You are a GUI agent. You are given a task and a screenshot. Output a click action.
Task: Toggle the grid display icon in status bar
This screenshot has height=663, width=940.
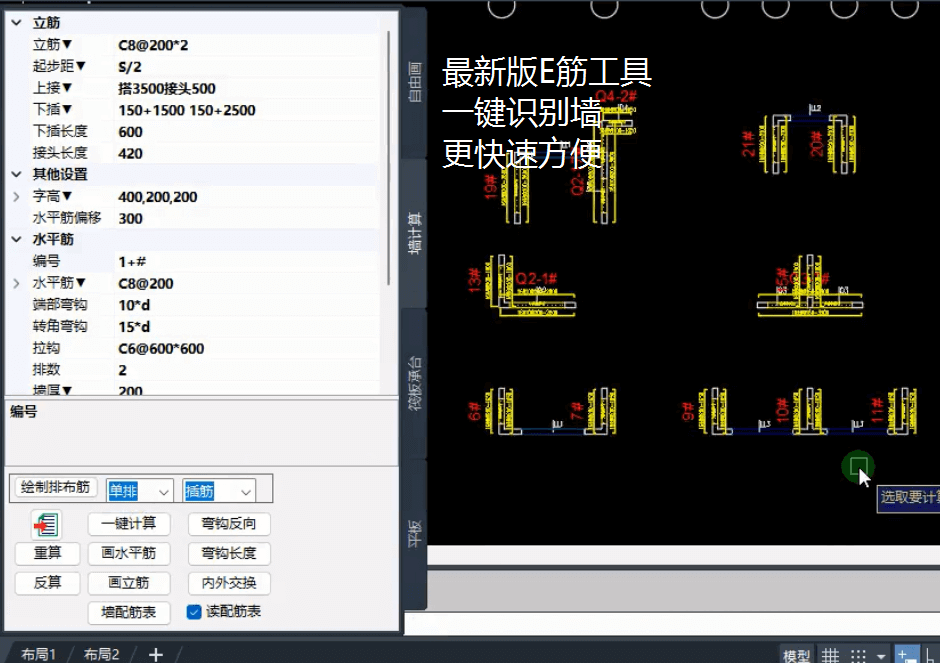(x=830, y=655)
